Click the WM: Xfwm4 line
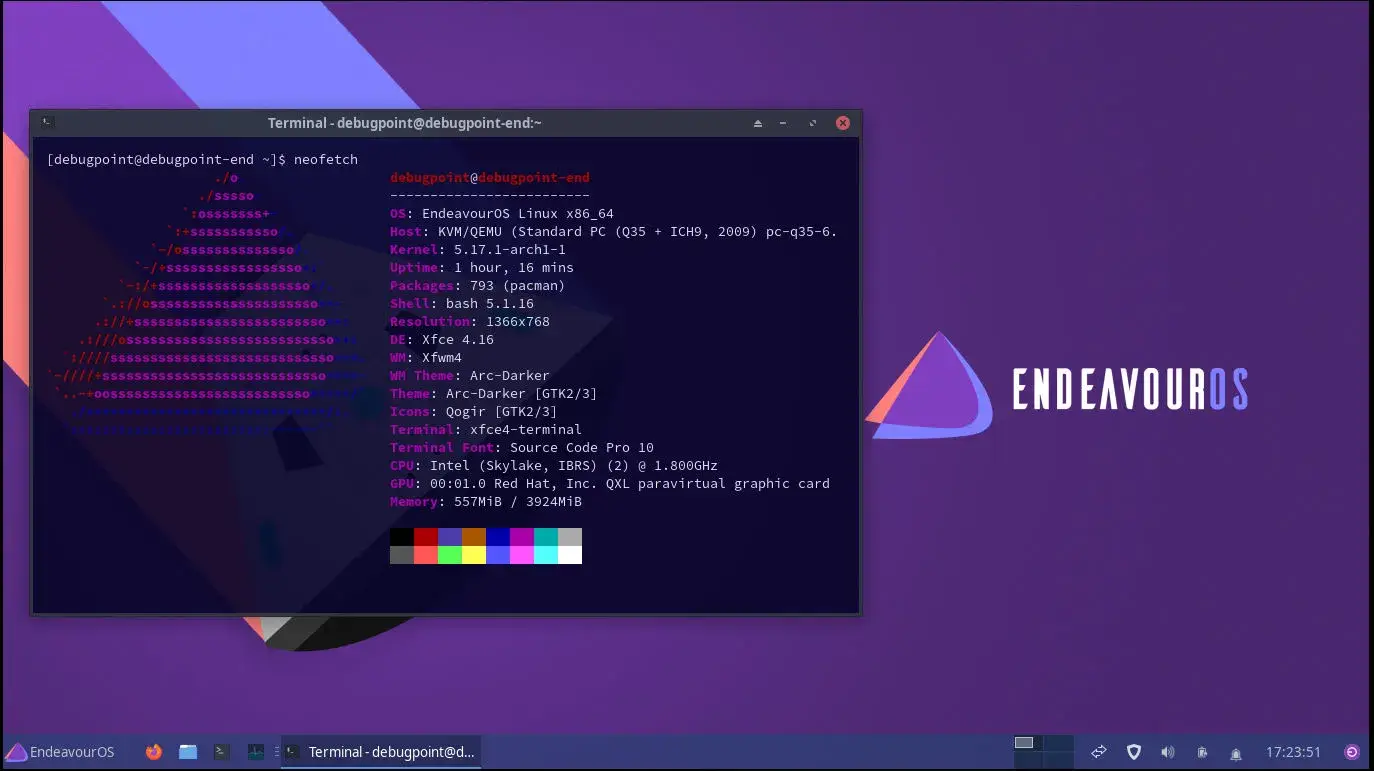The height and width of the screenshot is (771, 1374). pyautogui.click(x=426, y=358)
